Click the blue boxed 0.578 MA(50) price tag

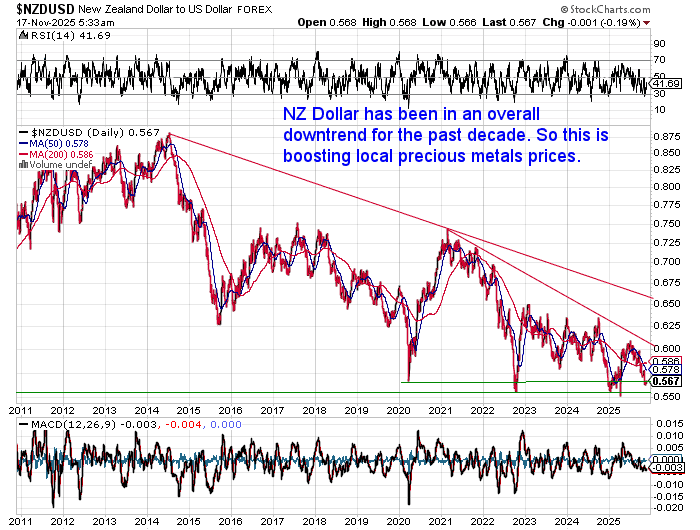pos(665,370)
